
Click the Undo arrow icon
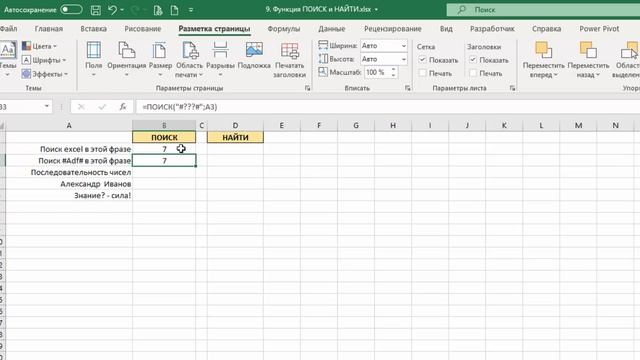tap(112, 9)
